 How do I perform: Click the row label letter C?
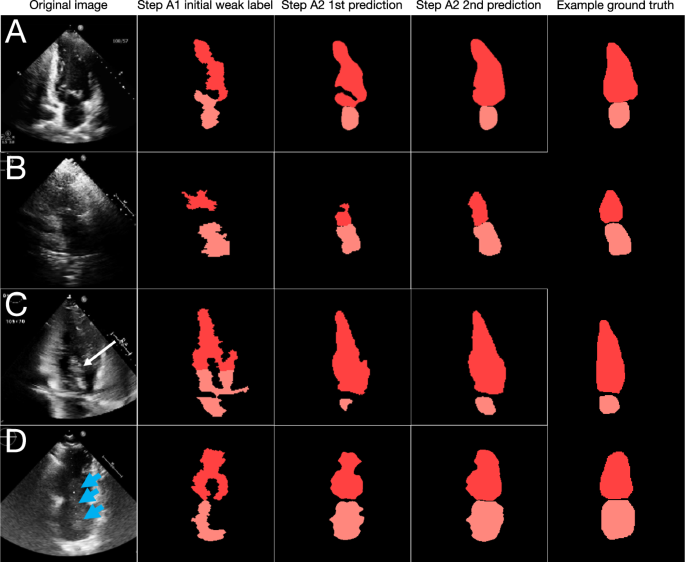17,305
